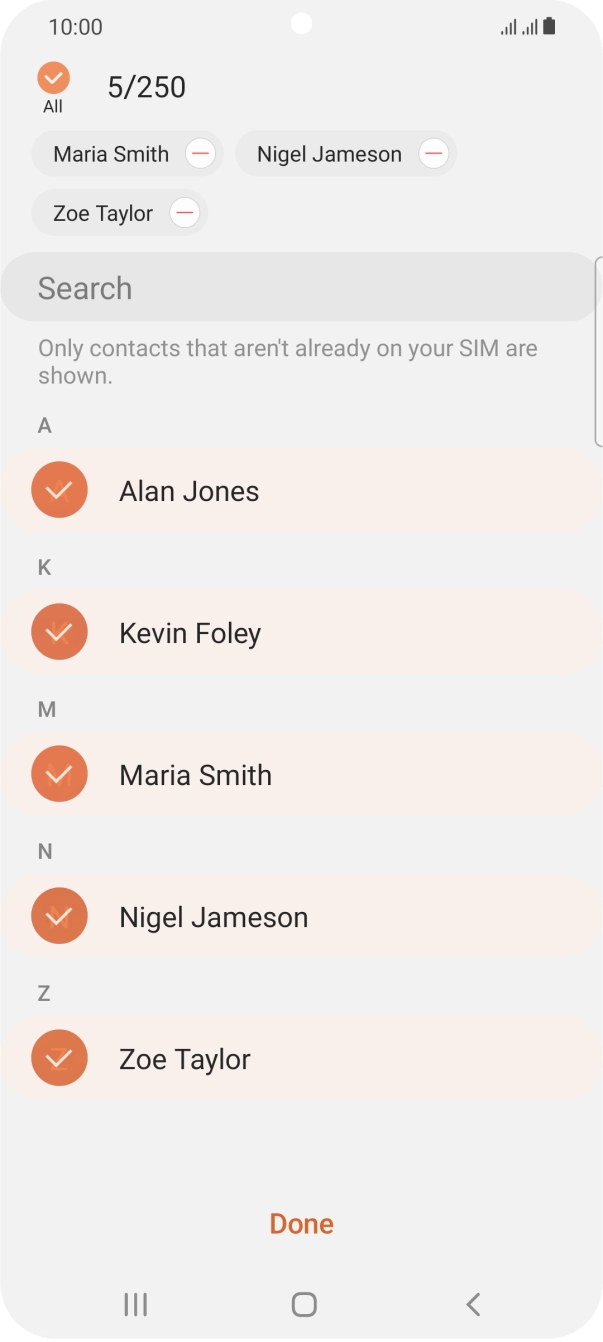This screenshot has width=603, height=1342.
Task: Open recent apps navigation icon
Action: [135, 1303]
